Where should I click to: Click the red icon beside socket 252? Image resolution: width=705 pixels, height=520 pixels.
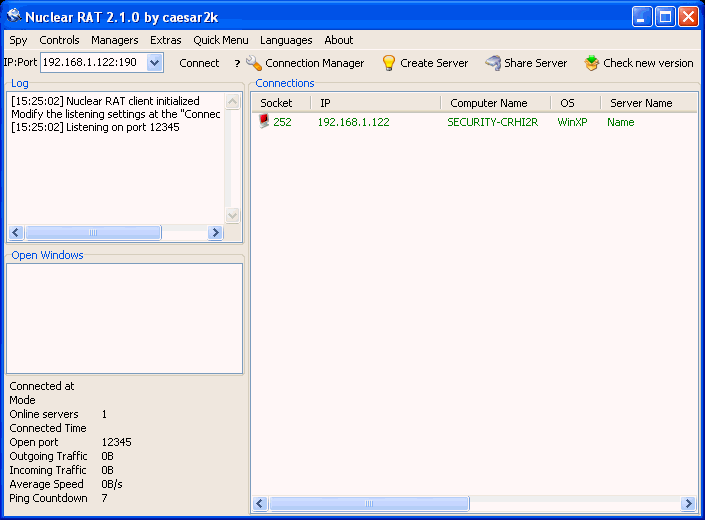pos(264,122)
